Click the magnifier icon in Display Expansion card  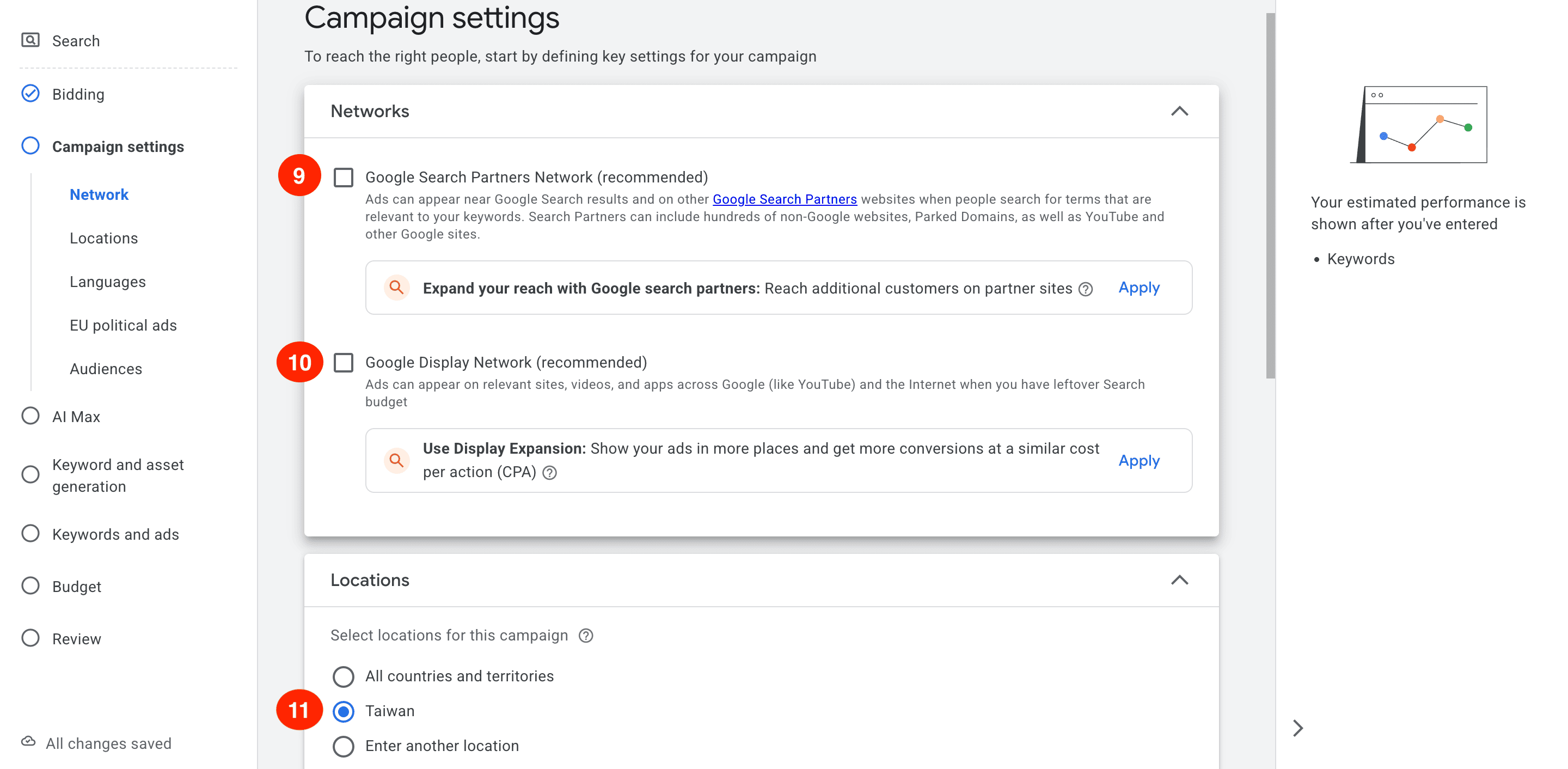[396, 460]
